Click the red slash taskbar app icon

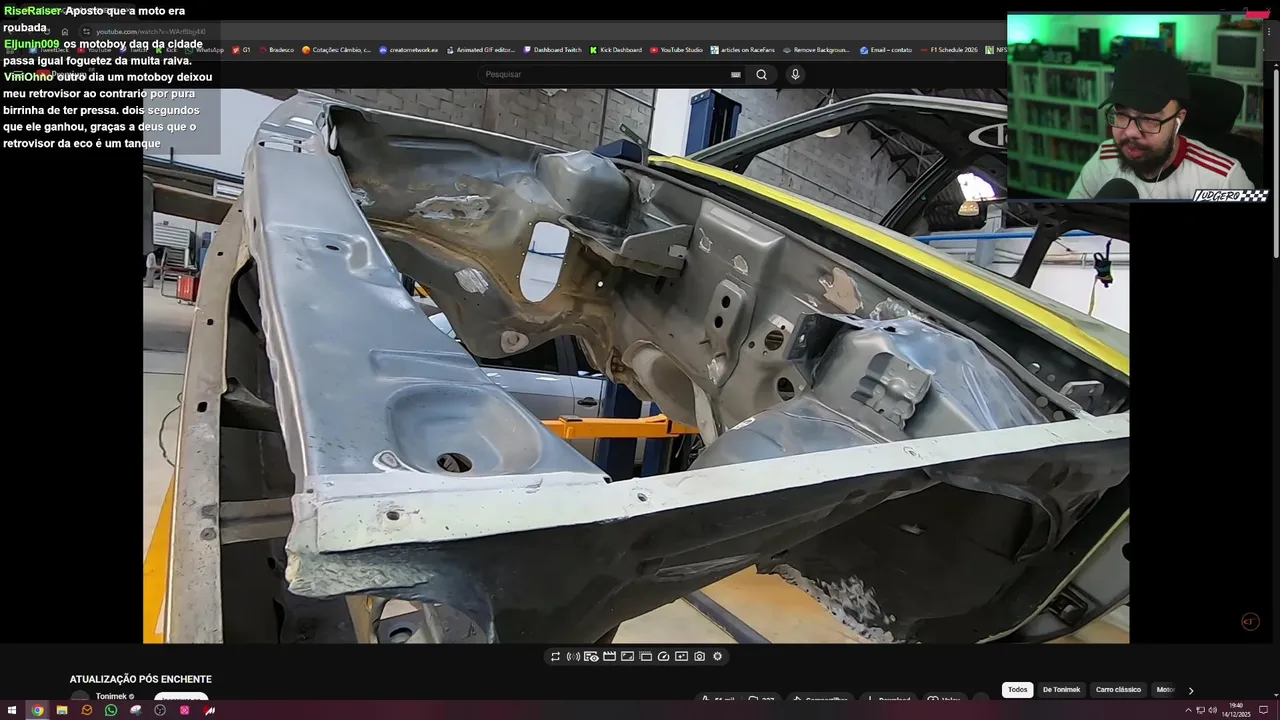click(x=210, y=710)
